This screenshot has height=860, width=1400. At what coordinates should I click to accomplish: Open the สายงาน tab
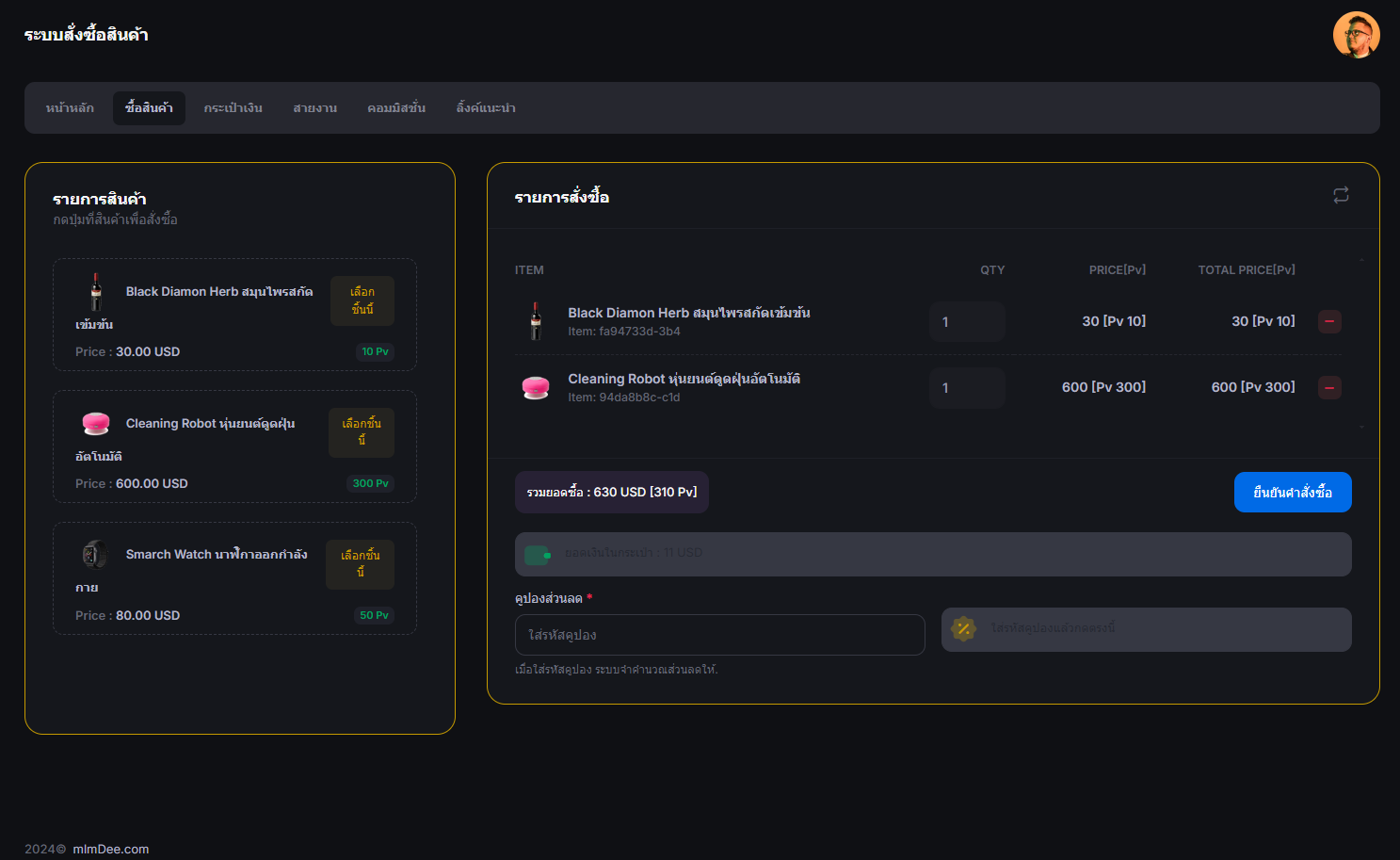(314, 108)
